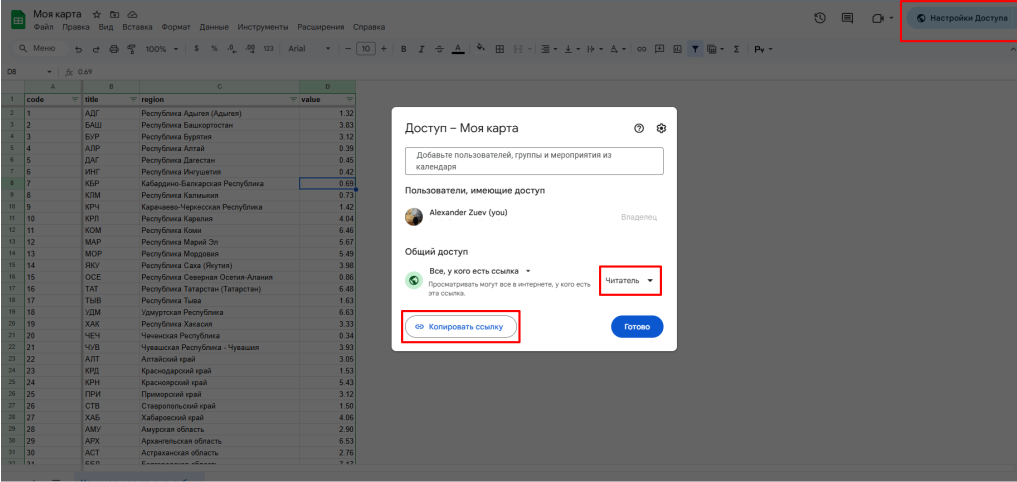Check the cloud save status icon
Image resolution: width=1017 pixels, height=482 pixels.
pos(133,14)
